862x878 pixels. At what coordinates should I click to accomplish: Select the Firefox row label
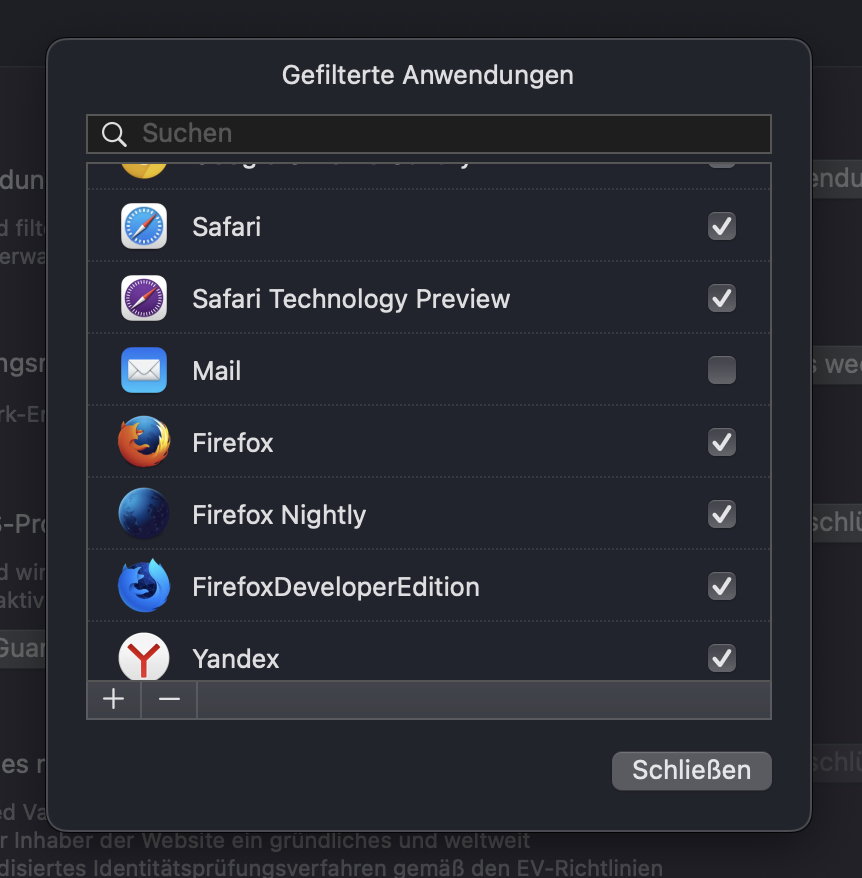coord(232,443)
